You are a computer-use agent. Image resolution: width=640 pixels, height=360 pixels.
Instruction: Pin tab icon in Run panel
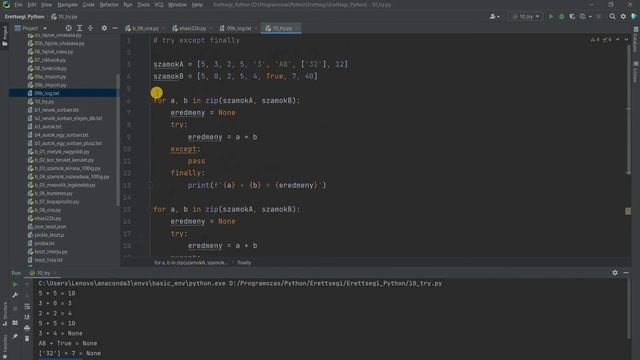coord(15,337)
